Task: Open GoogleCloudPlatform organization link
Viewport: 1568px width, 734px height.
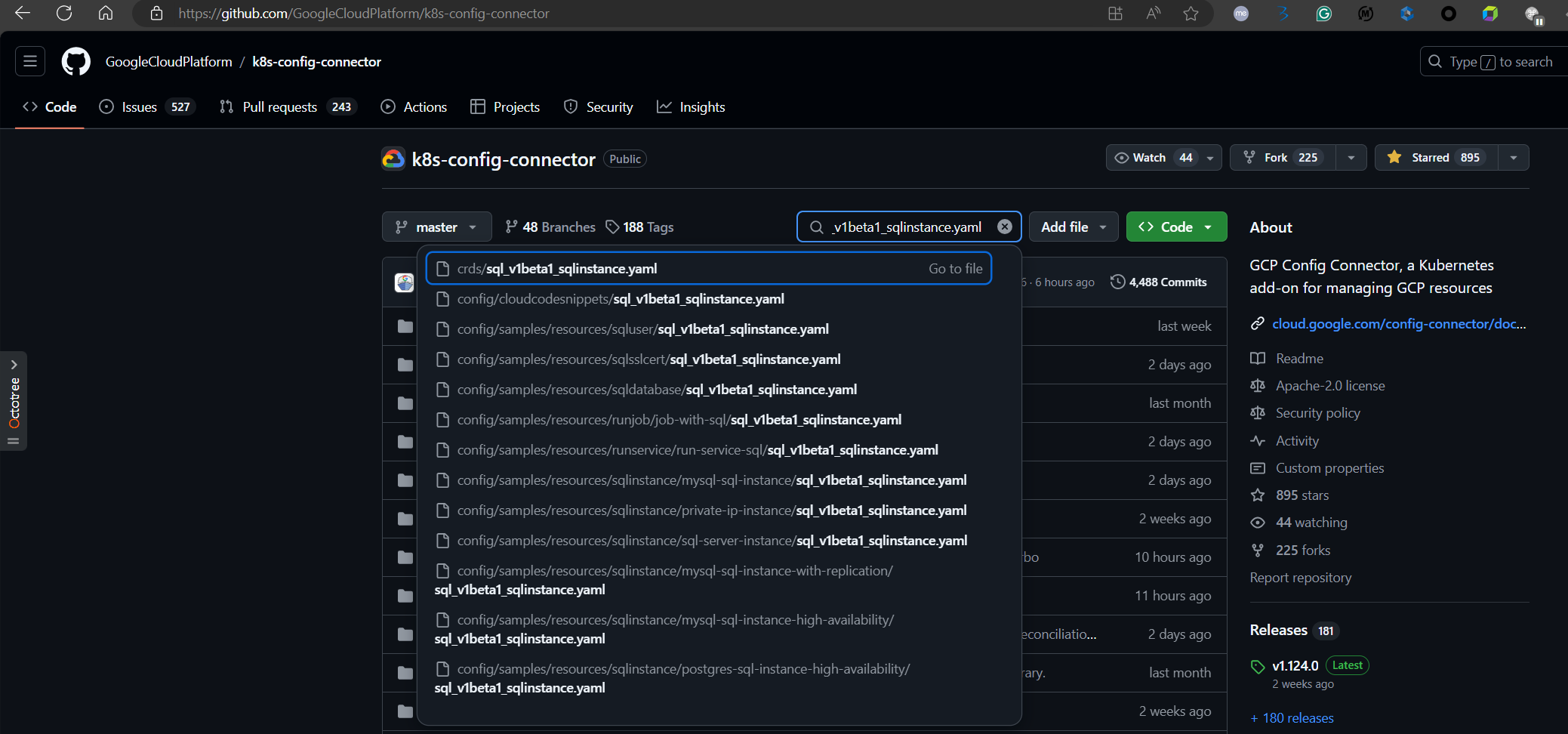Action: tap(169, 61)
